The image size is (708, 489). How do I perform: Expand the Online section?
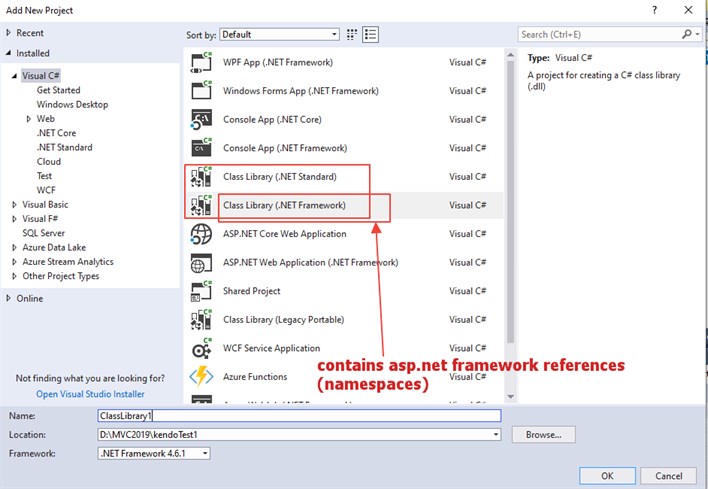[8, 298]
